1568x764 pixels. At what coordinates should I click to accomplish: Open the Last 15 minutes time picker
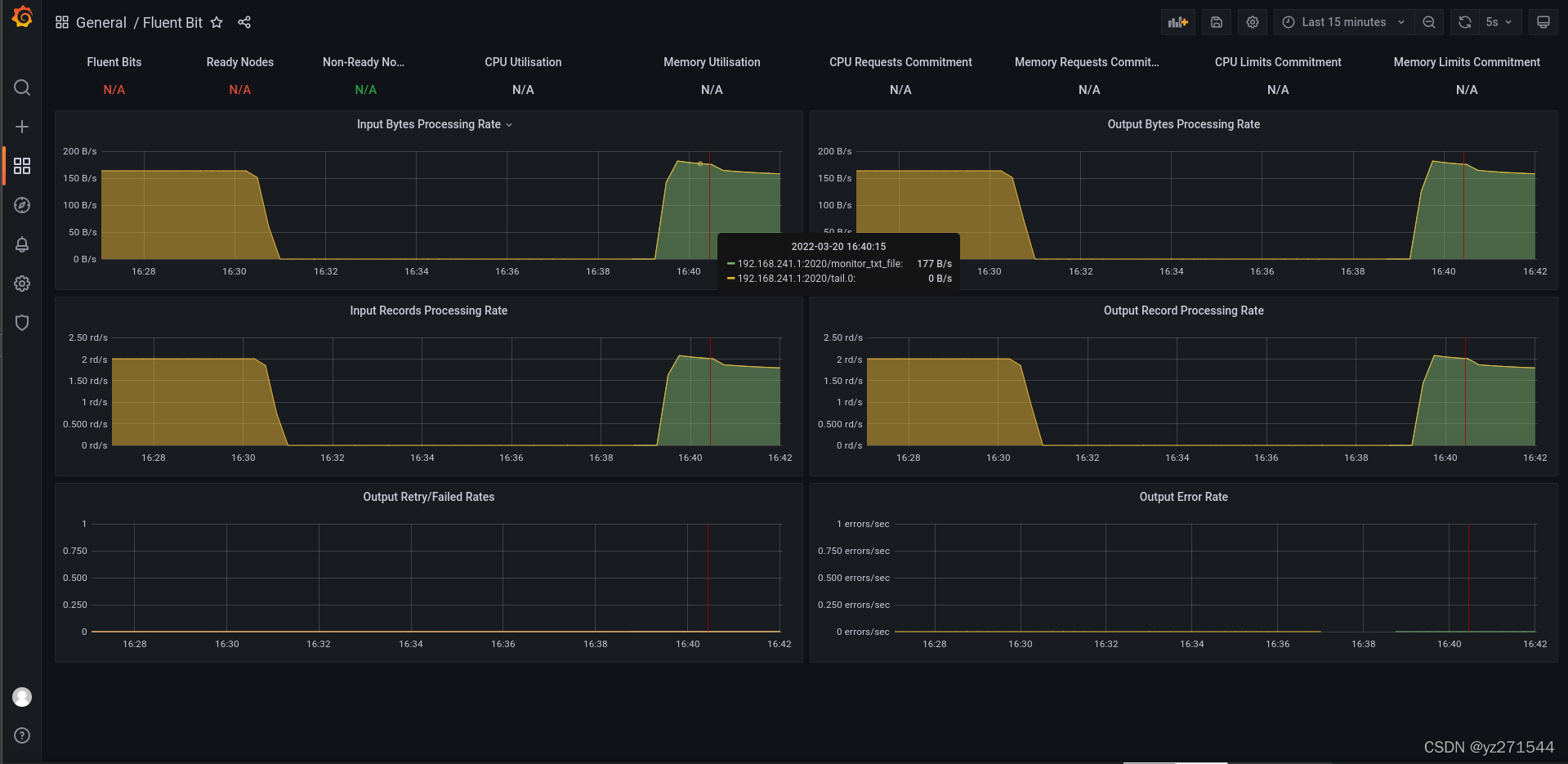point(1342,22)
